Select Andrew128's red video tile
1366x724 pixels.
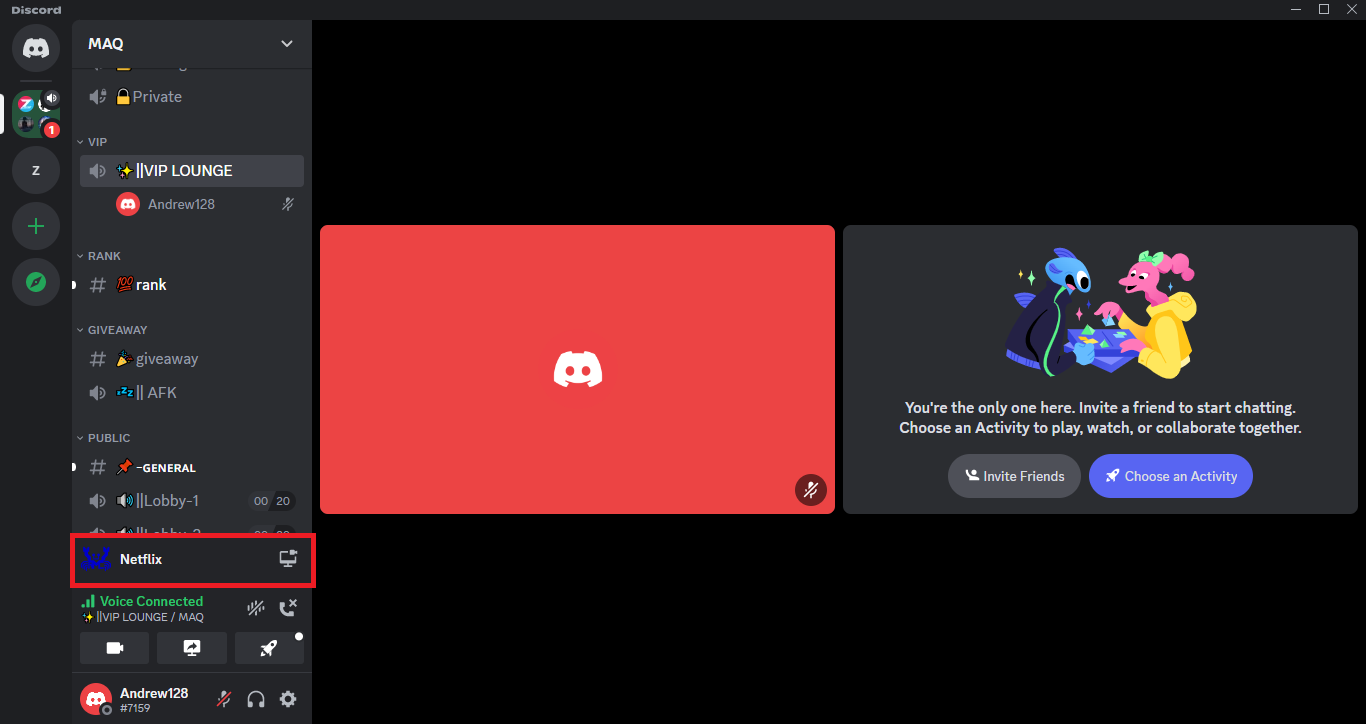pos(577,370)
